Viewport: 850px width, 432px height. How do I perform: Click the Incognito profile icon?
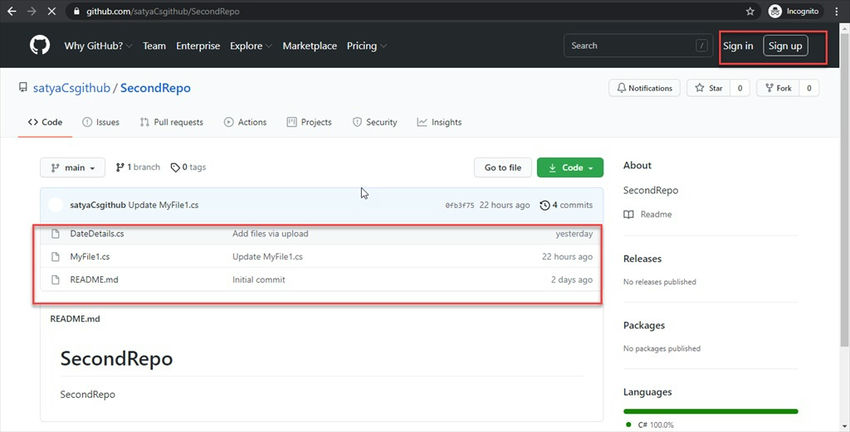tap(775, 11)
